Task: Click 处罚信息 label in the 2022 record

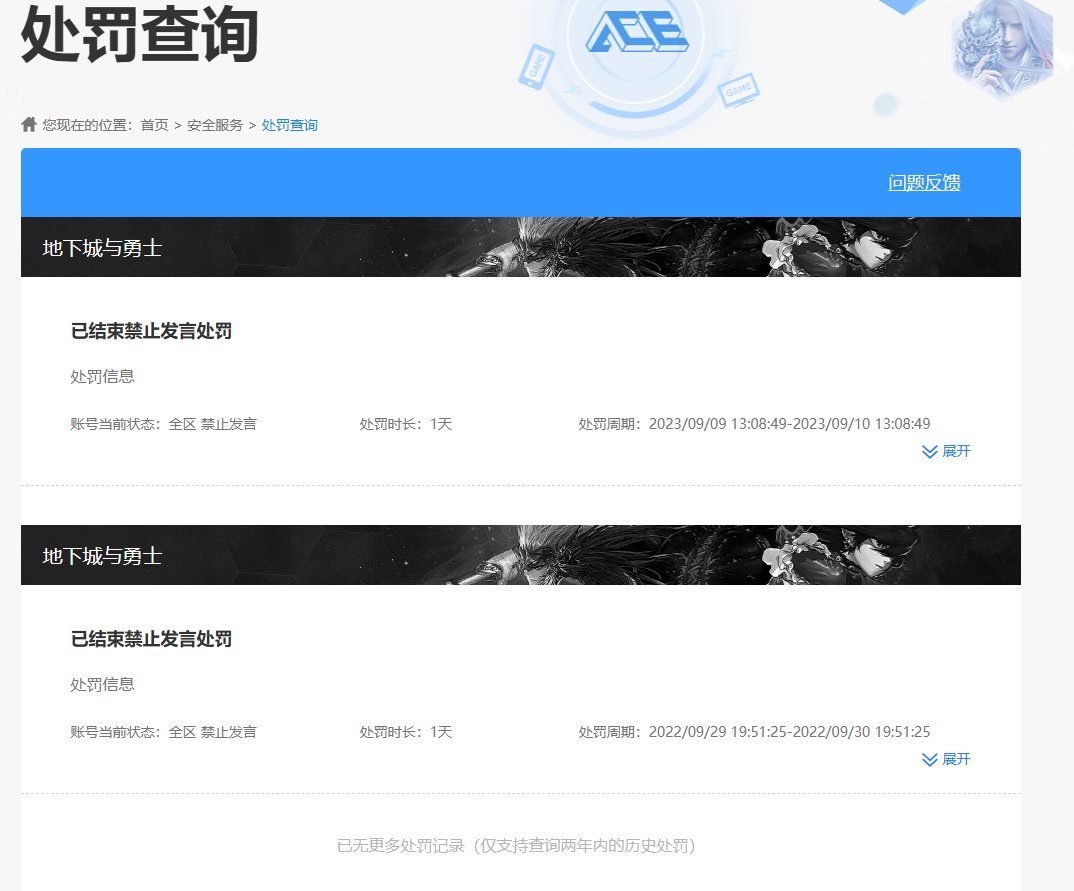Action: tap(103, 684)
